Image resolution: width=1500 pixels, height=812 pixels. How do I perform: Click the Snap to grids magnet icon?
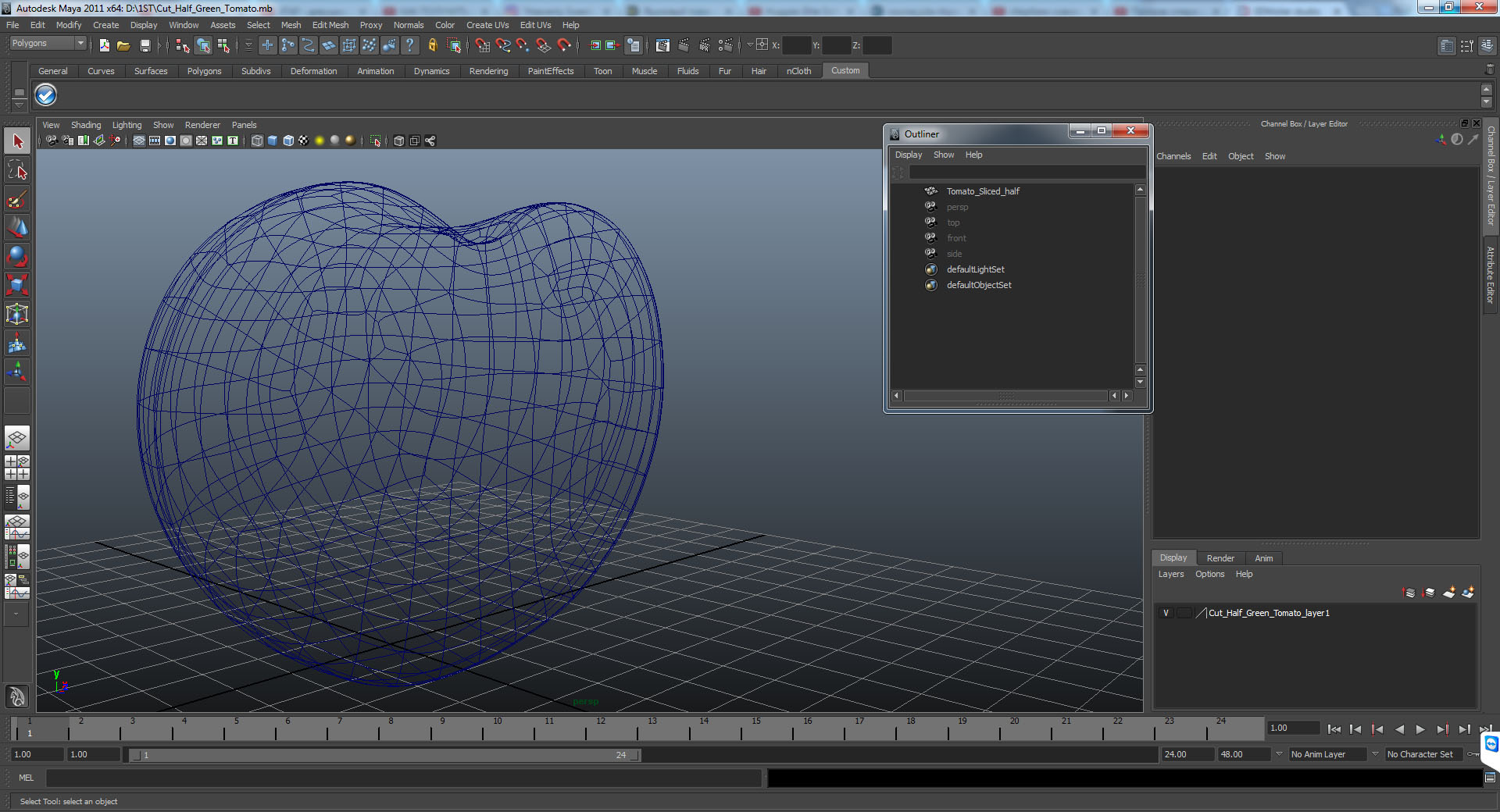click(483, 45)
